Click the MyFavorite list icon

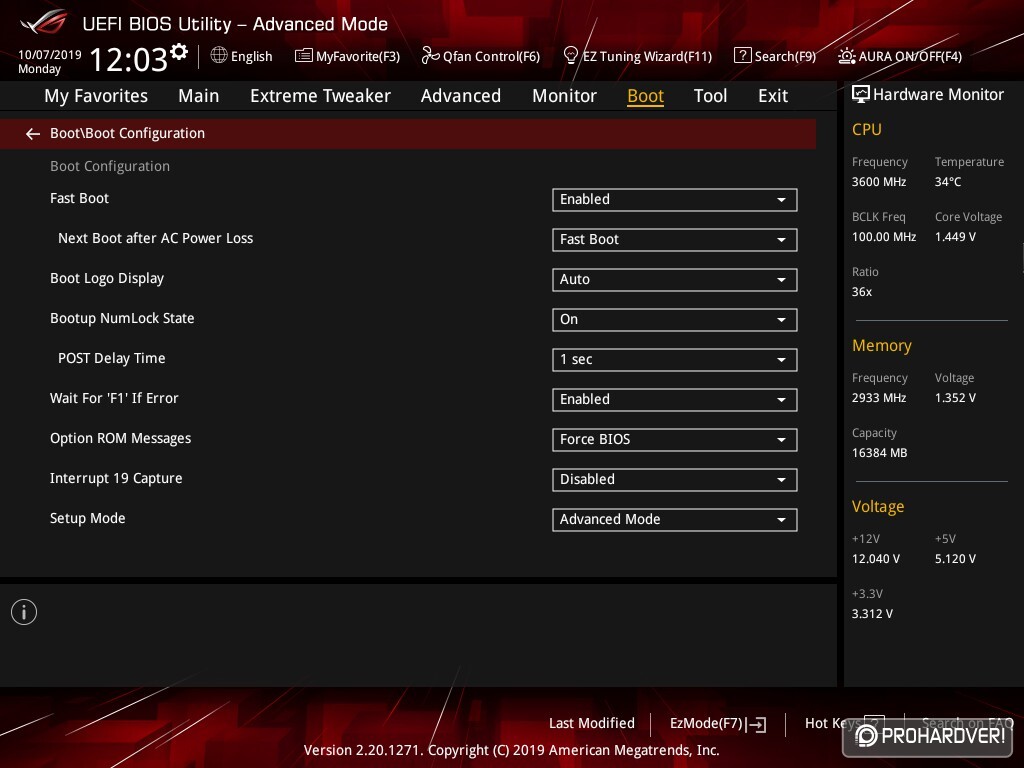[304, 56]
